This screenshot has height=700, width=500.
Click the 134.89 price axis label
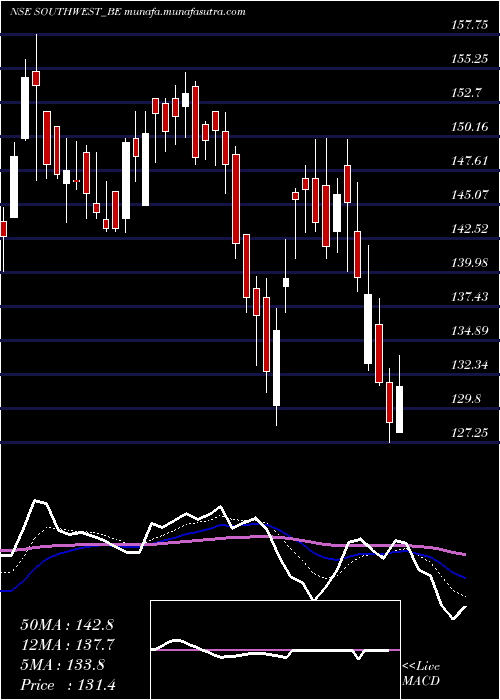[469, 331]
